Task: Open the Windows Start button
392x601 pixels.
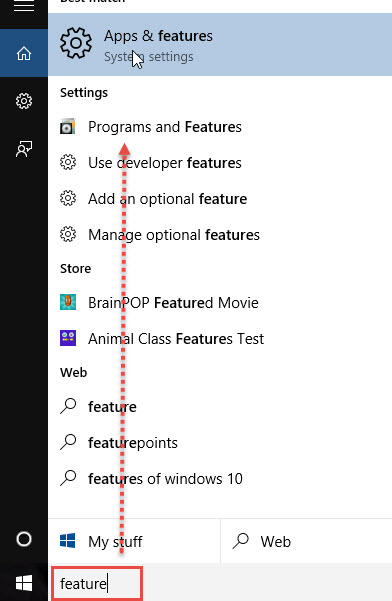Action: coord(24,583)
